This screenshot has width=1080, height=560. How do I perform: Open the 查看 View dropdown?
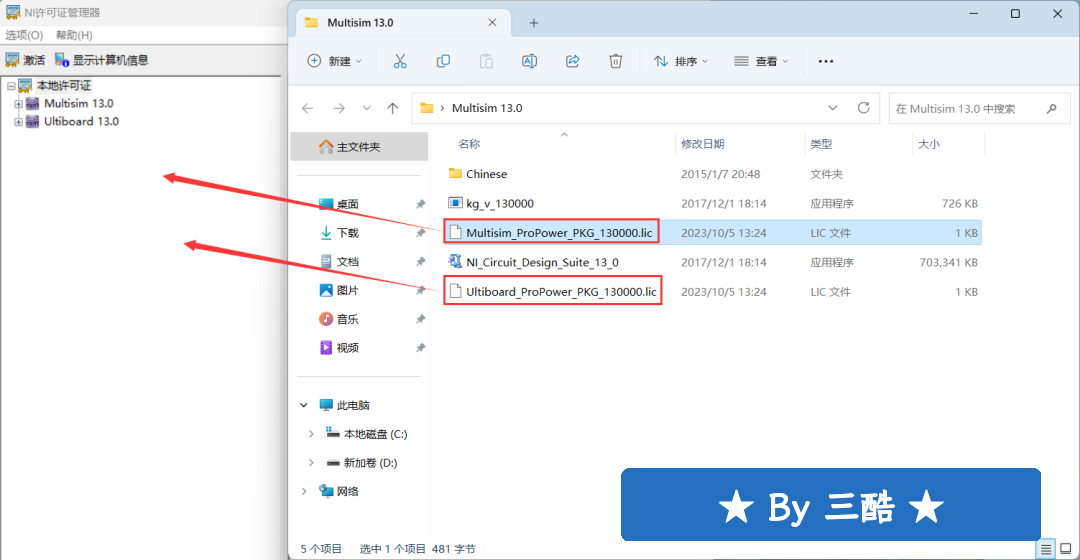tap(761, 61)
